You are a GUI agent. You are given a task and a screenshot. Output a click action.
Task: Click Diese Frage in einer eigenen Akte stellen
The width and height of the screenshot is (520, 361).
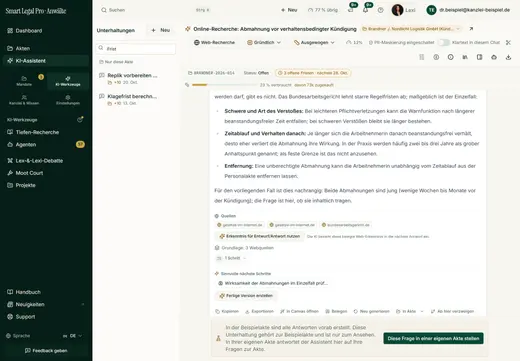click(433, 338)
